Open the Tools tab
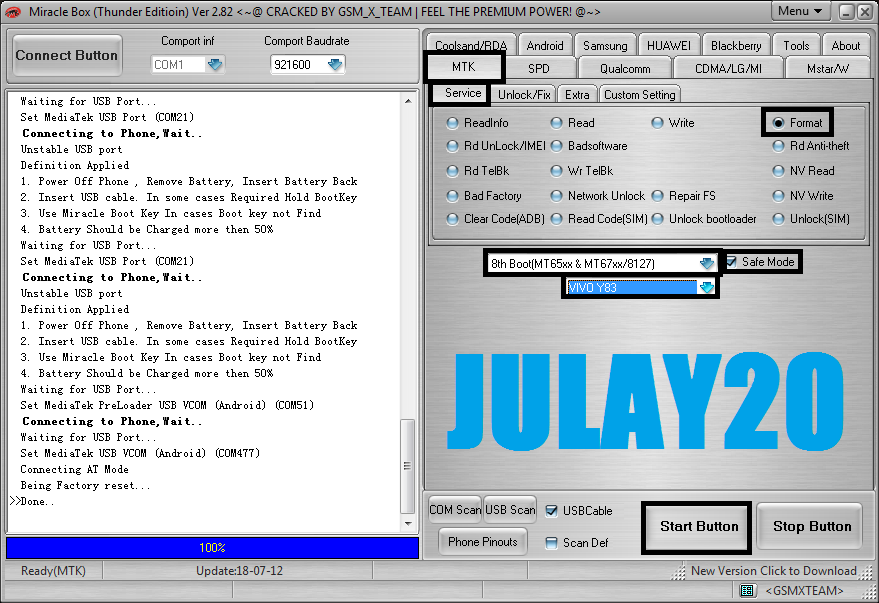Image resolution: width=879 pixels, height=603 pixels. (796, 45)
